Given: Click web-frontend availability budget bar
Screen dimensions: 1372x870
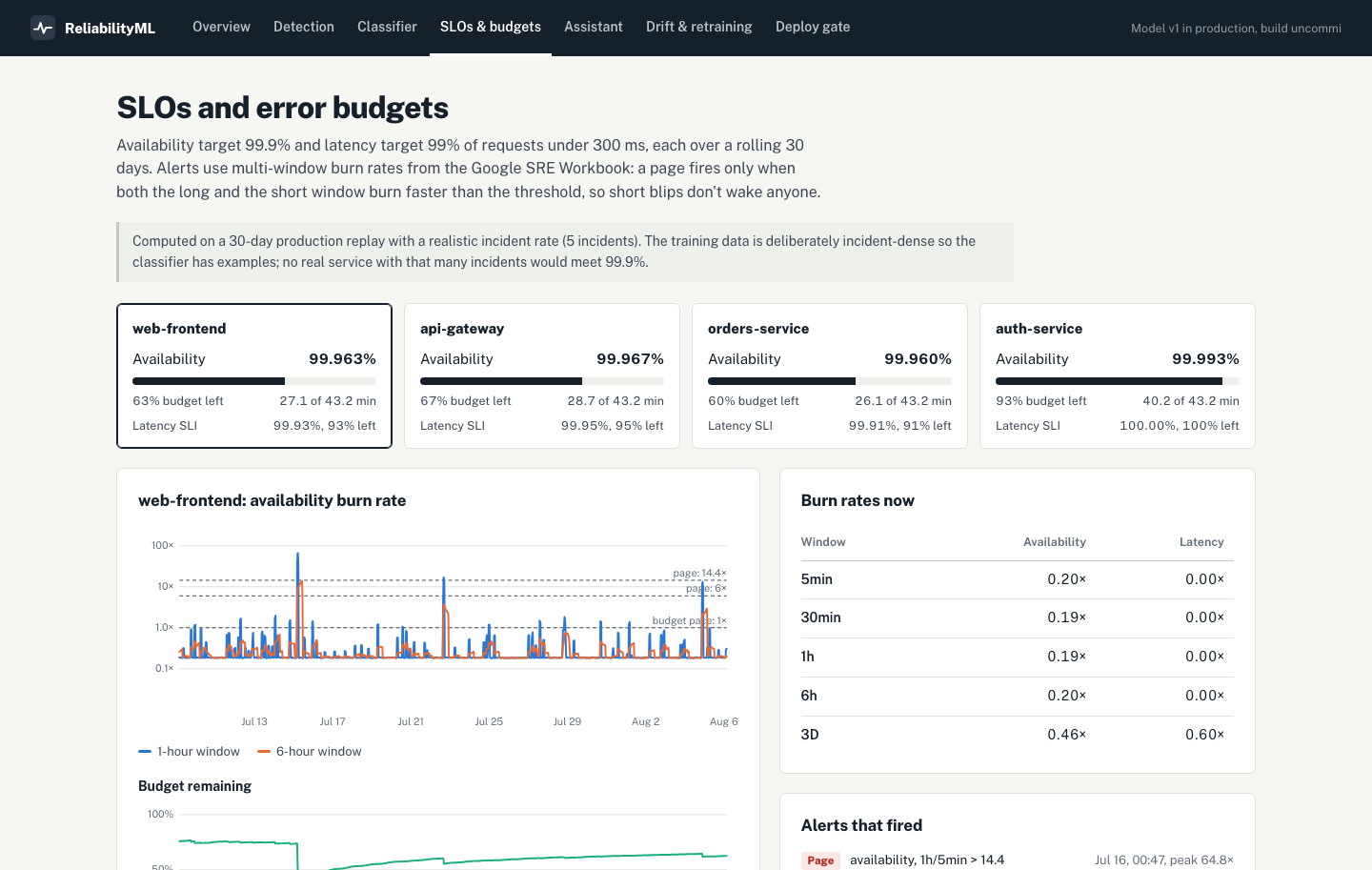Looking at the screenshot, I should tap(254, 381).
